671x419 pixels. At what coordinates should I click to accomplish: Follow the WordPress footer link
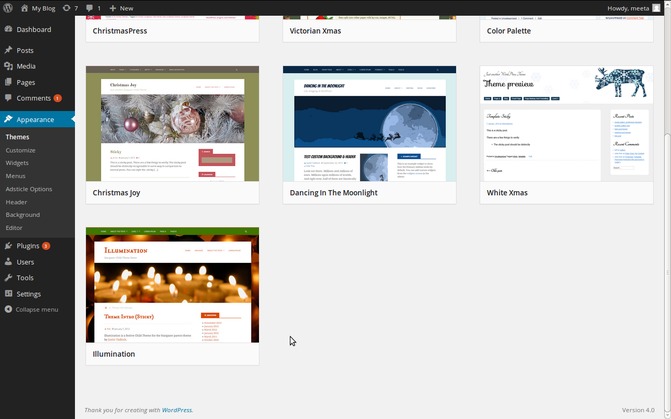click(177, 410)
